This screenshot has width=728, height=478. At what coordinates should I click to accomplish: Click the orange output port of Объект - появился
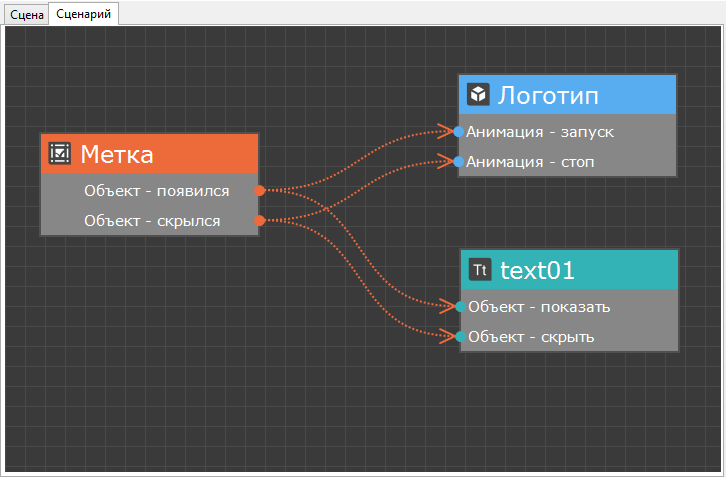(x=259, y=190)
